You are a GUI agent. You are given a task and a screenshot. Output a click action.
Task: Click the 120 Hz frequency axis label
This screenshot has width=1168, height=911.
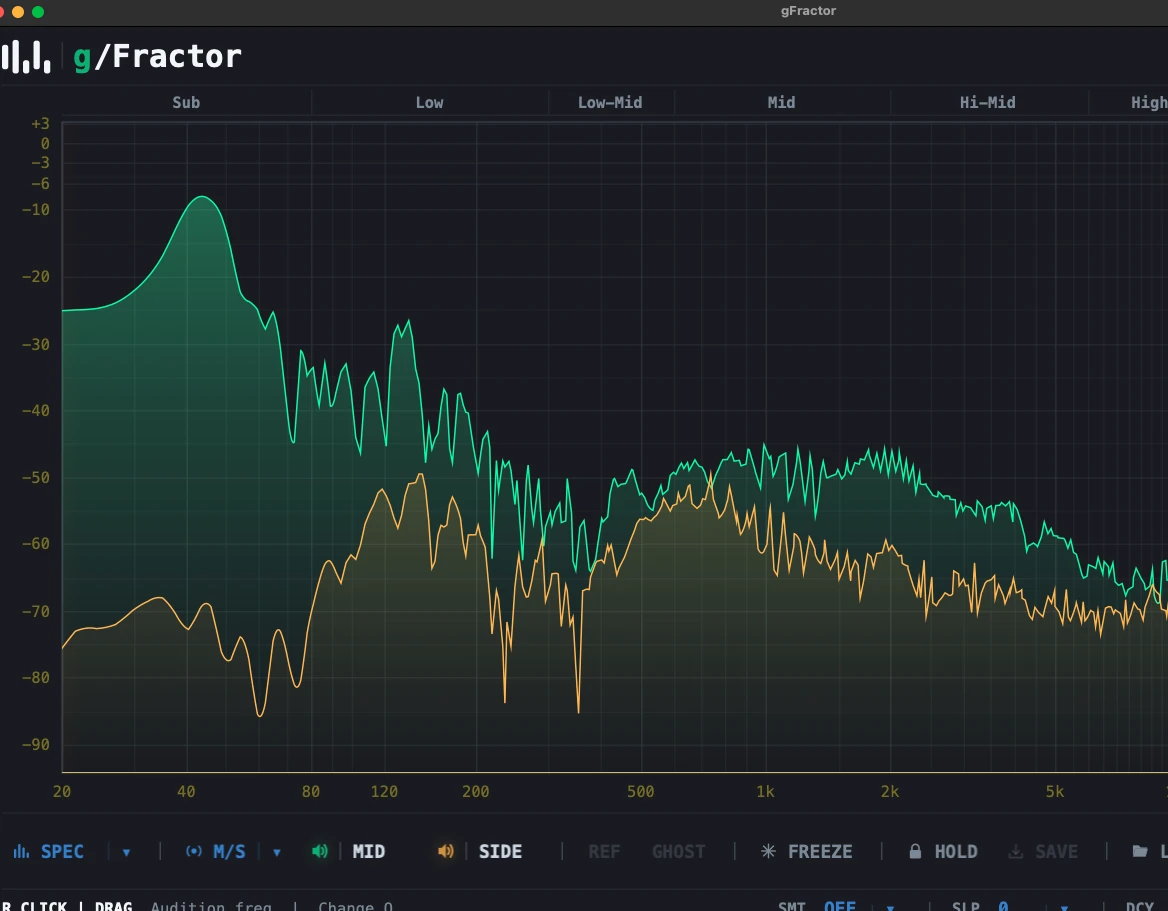384,791
